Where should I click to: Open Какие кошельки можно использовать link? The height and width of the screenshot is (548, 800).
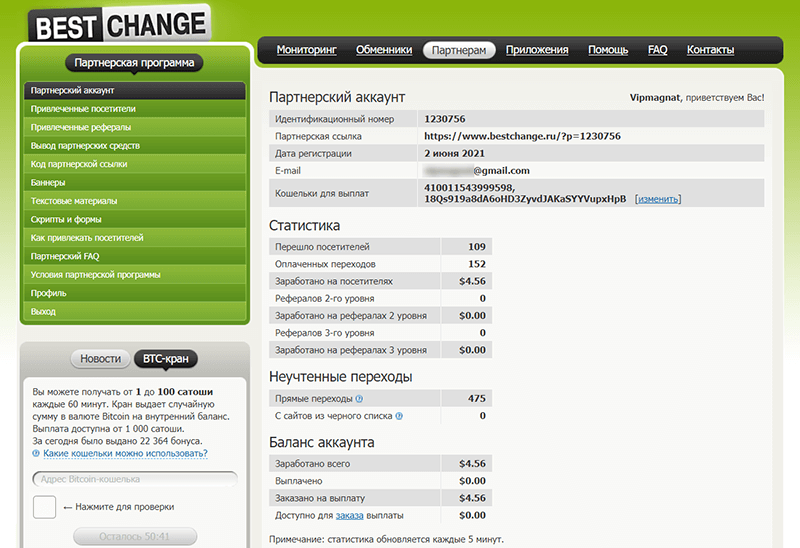125,453
